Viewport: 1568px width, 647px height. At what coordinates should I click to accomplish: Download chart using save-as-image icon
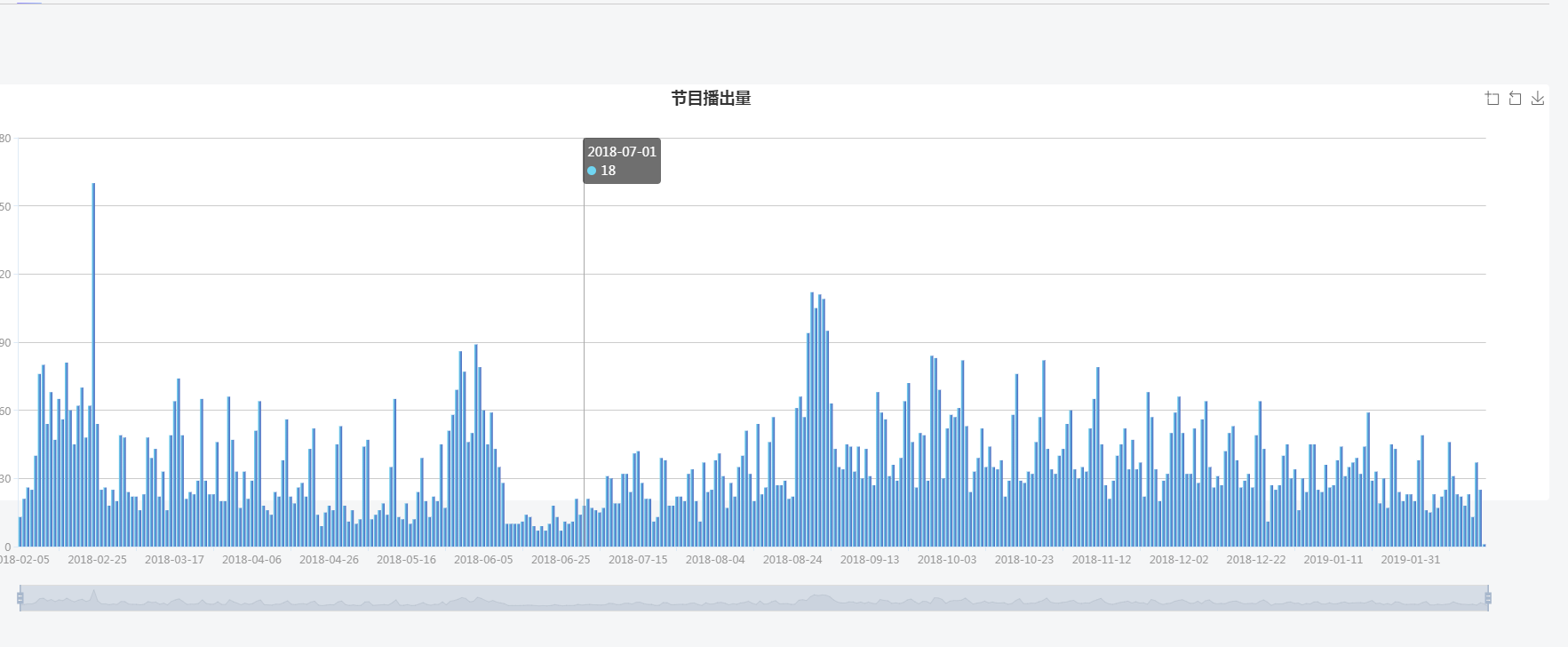(x=1538, y=99)
